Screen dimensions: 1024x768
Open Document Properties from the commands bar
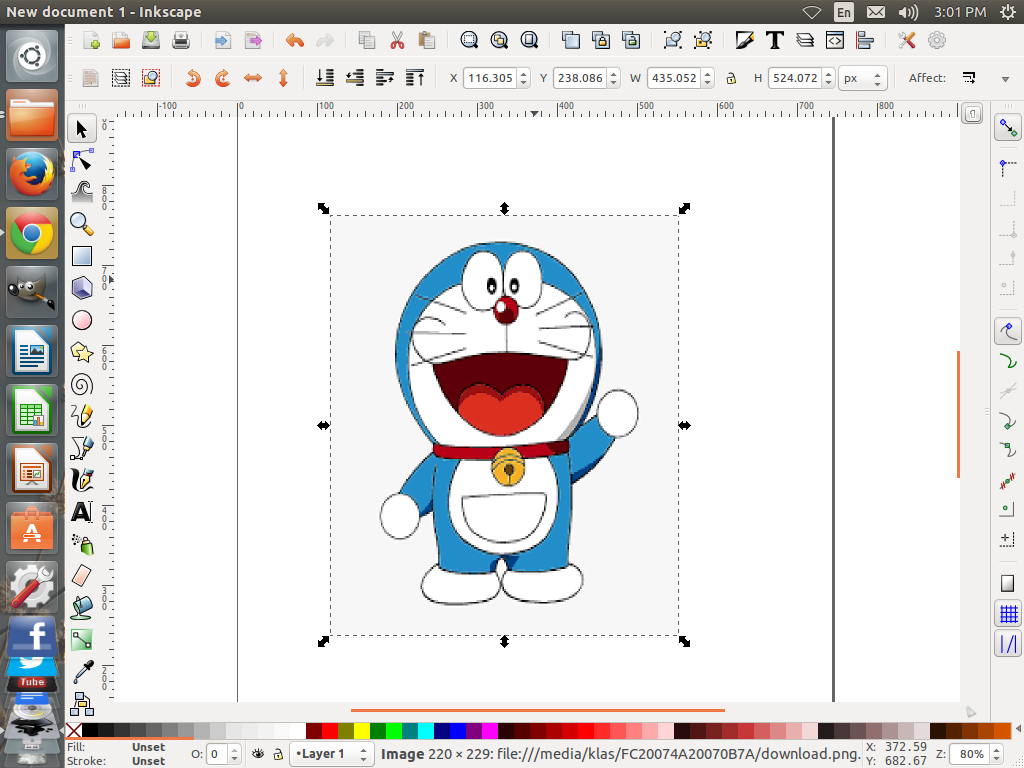point(937,41)
